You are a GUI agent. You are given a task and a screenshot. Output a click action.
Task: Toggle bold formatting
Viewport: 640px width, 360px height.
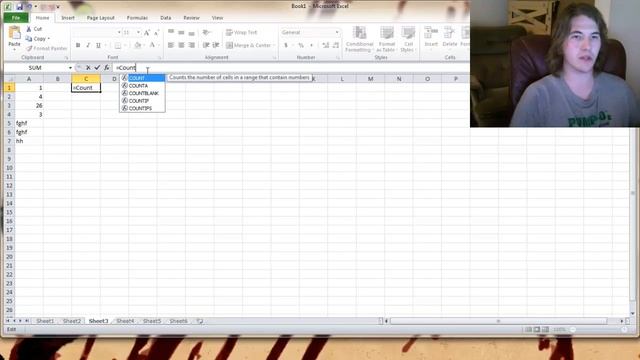tap(78, 45)
